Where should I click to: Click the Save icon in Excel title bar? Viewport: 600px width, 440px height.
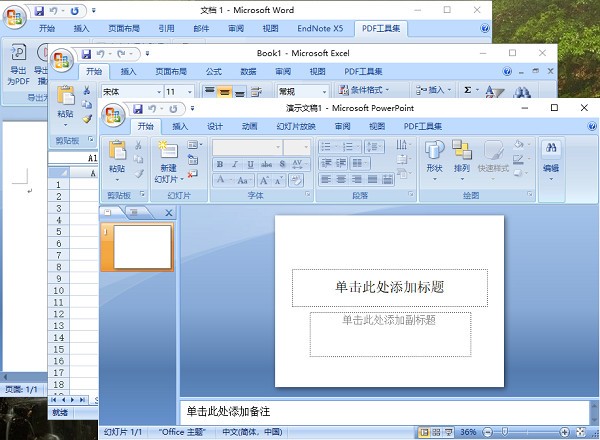(x=86, y=53)
